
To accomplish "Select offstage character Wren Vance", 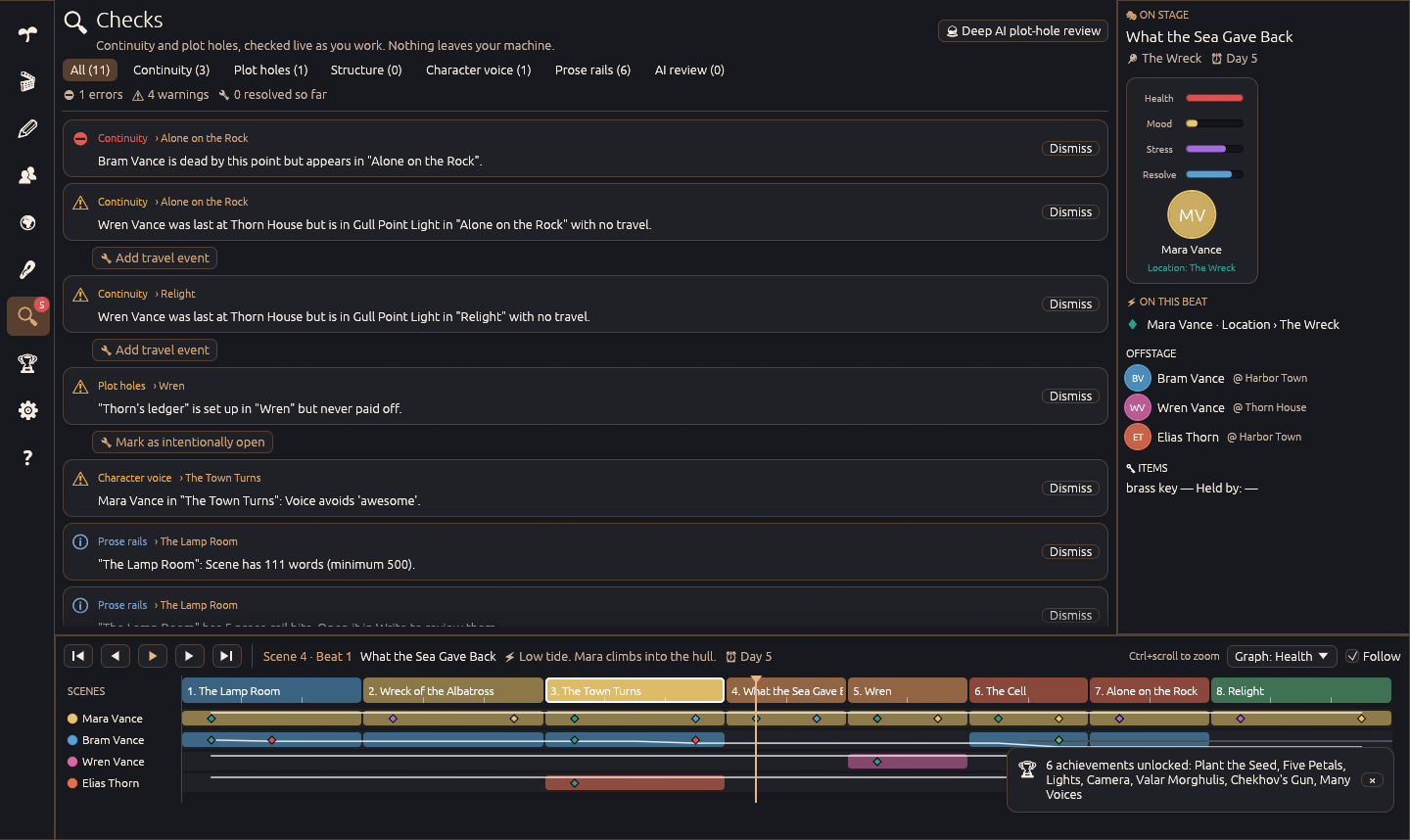I will [x=1191, y=407].
